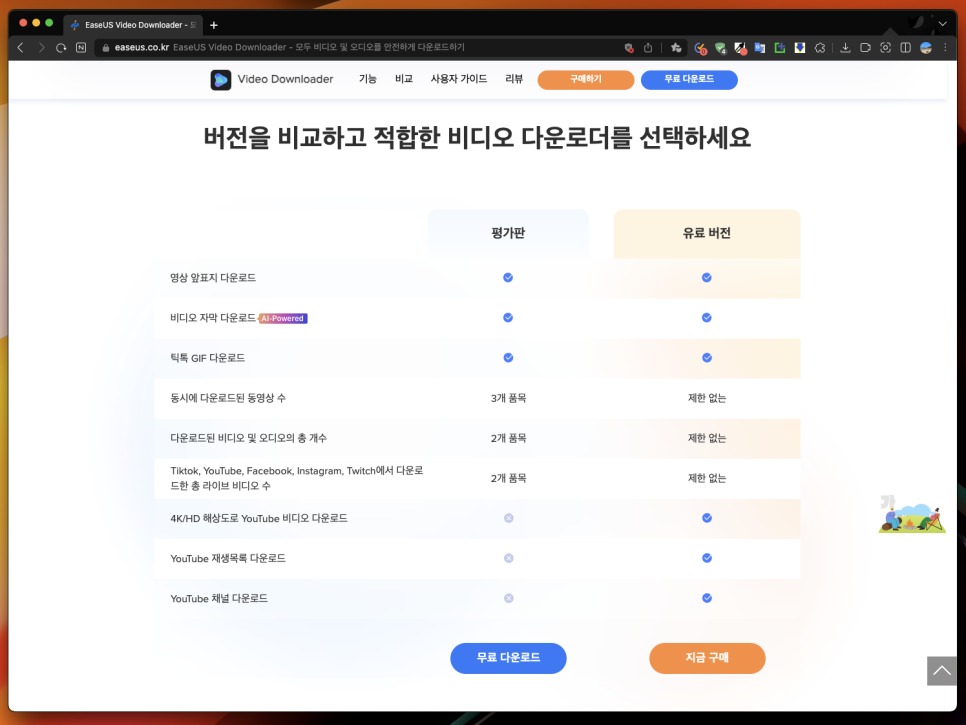Click the 3개 품목 trial value
Screen dimensions: 966x725
coord(508,398)
